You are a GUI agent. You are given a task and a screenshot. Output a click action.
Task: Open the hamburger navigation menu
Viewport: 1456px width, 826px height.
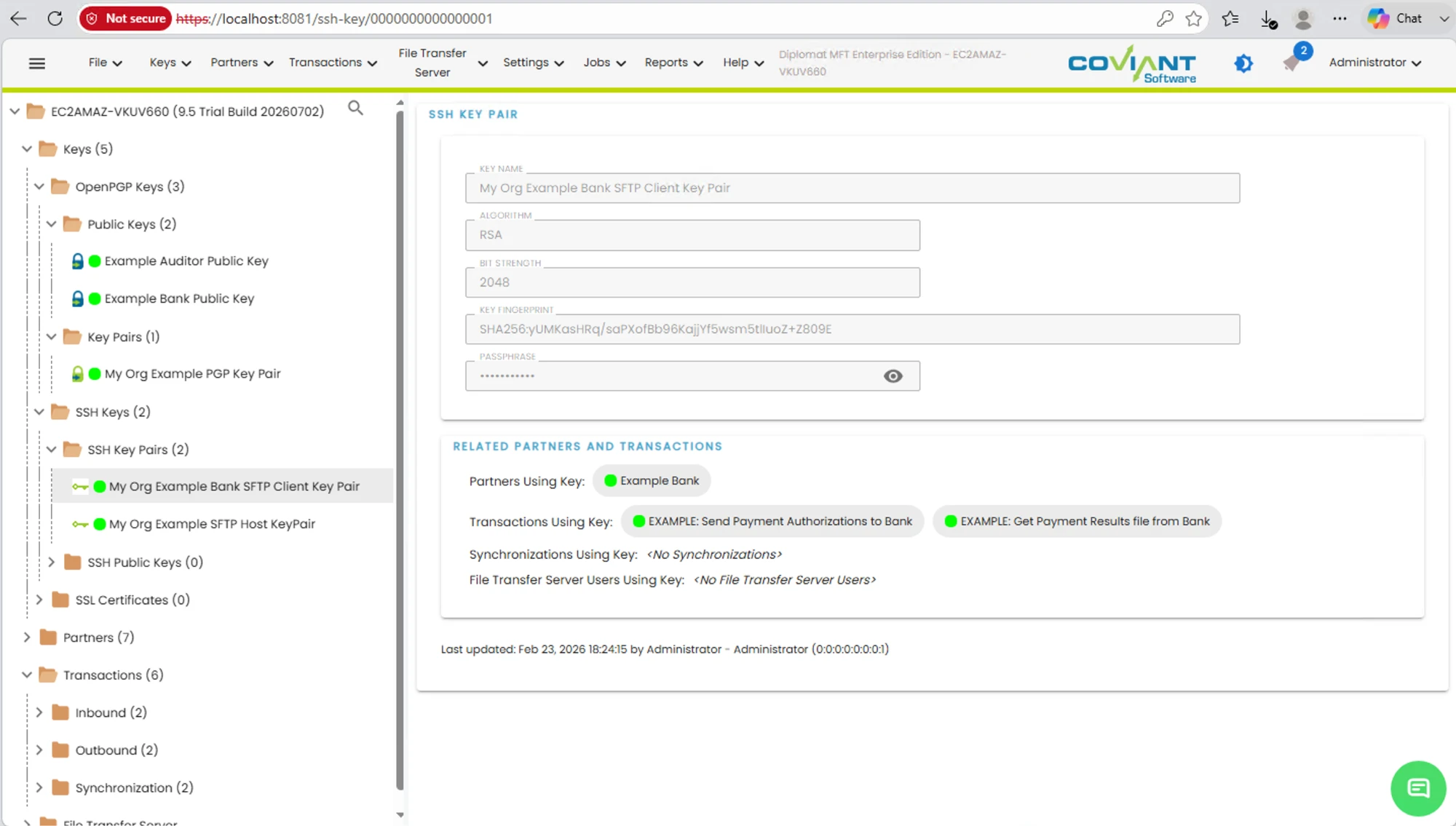(37, 63)
